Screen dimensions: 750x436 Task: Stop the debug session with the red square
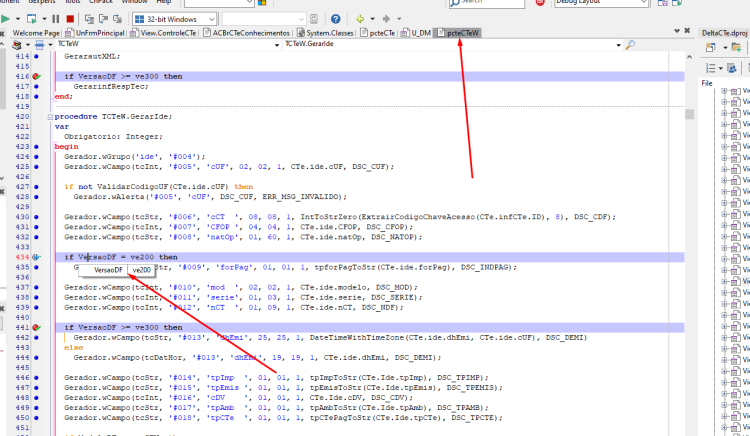[70, 19]
